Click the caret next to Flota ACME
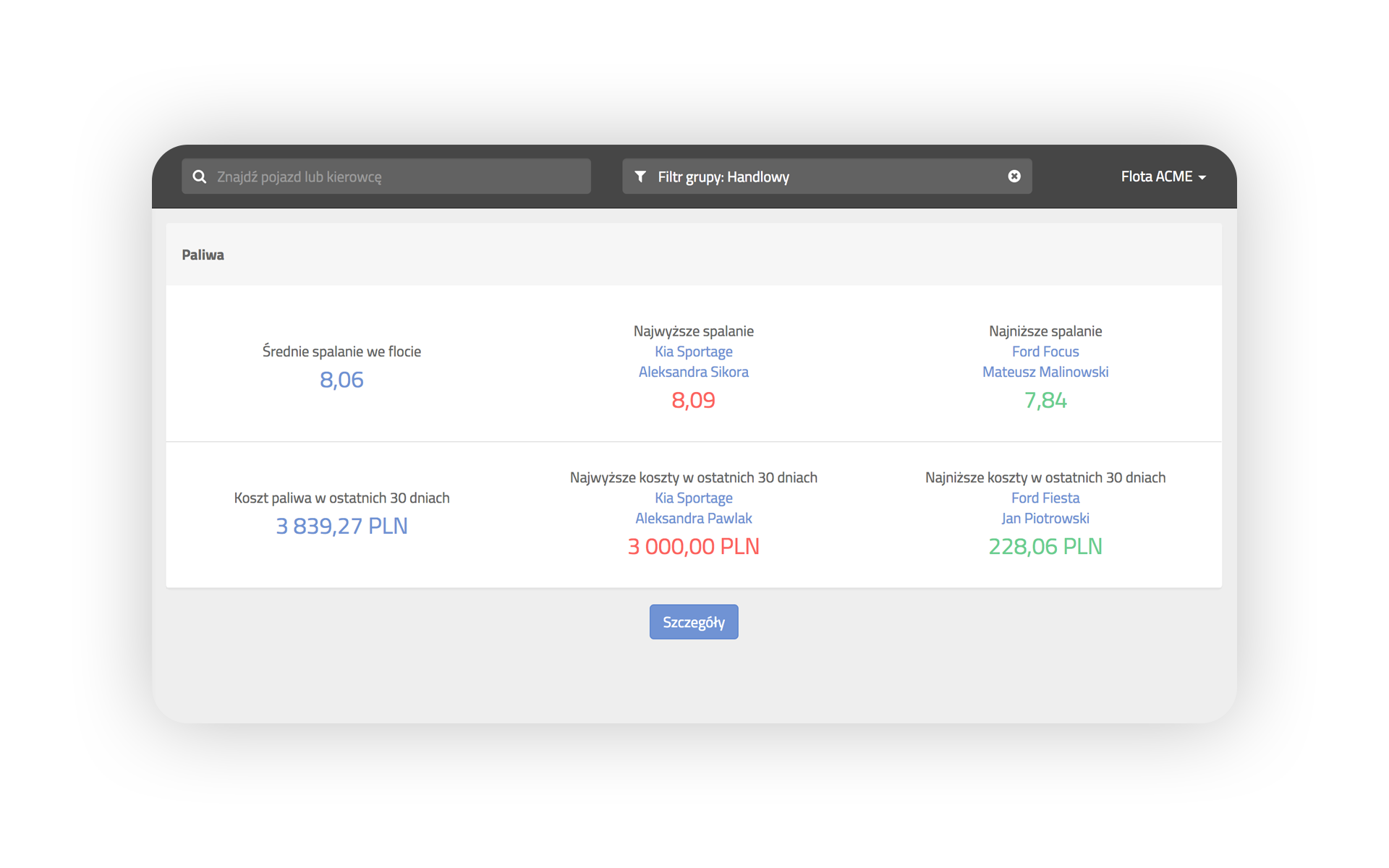The height and width of the screenshot is (868, 1389). tap(1202, 177)
